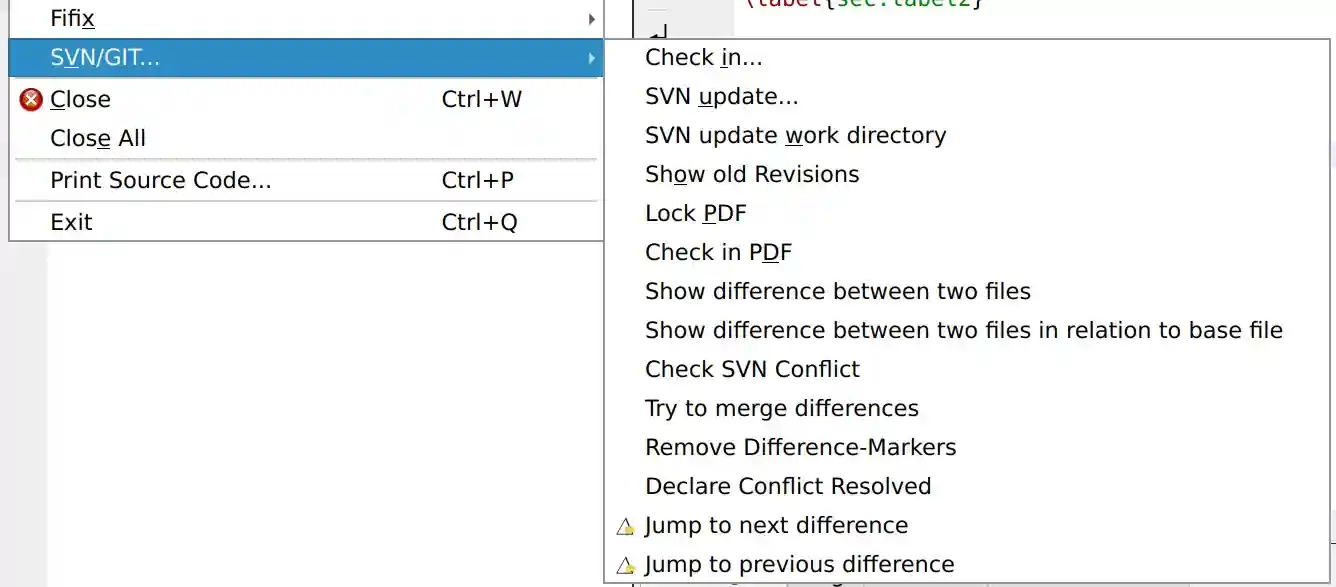
Task: Select Show difference between two files
Action: tap(838, 291)
